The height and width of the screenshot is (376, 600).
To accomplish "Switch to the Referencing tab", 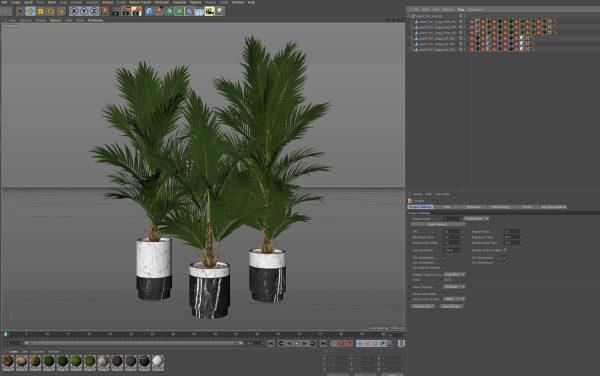I will (501, 207).
